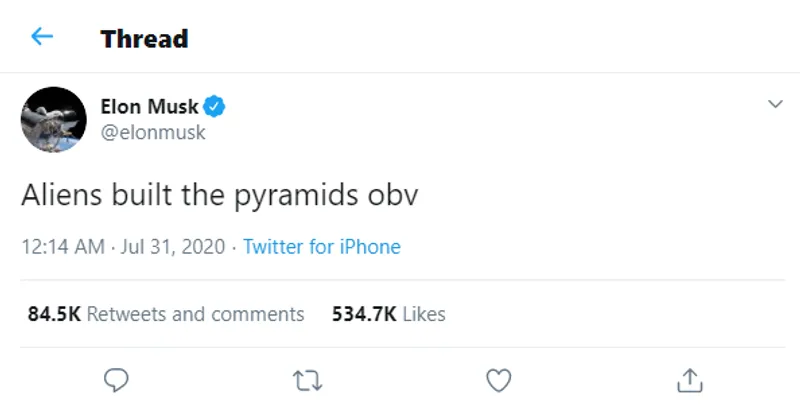Open the @elonmusk handle link
800x412 pixels.
tap(153, 132)
